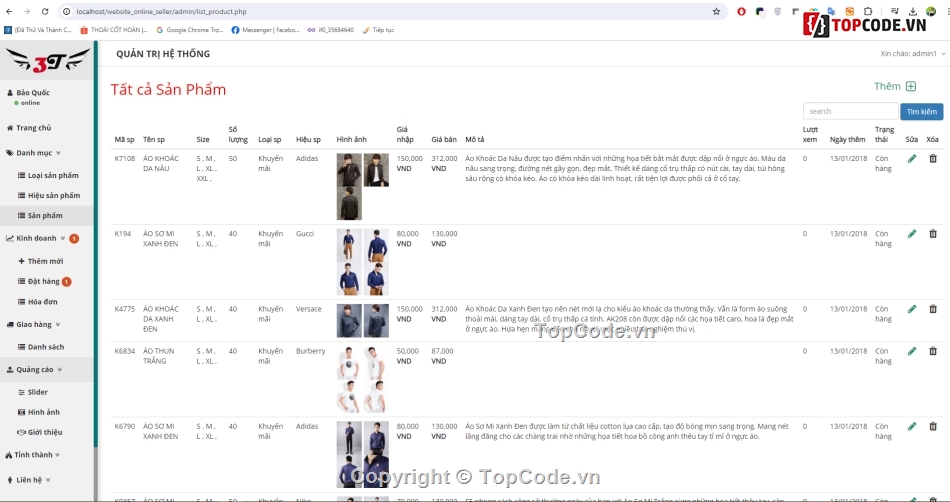Edit product K7108 with pencil icon
This screenshot has width=950, height=502.
[x=912, y=159]
